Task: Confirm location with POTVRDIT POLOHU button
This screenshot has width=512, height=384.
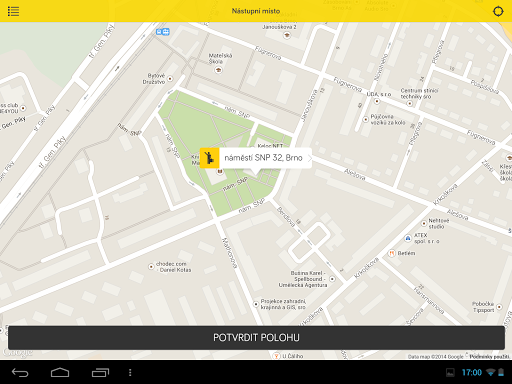Action: [256, 338]
